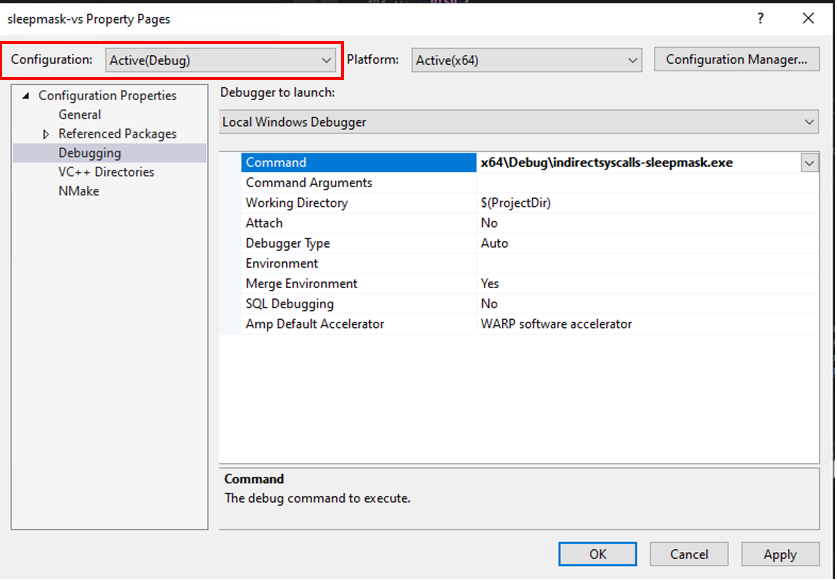Collapse the Configuration Properties tree node
The image size is (837, 580).
click(x=26, y=96)
